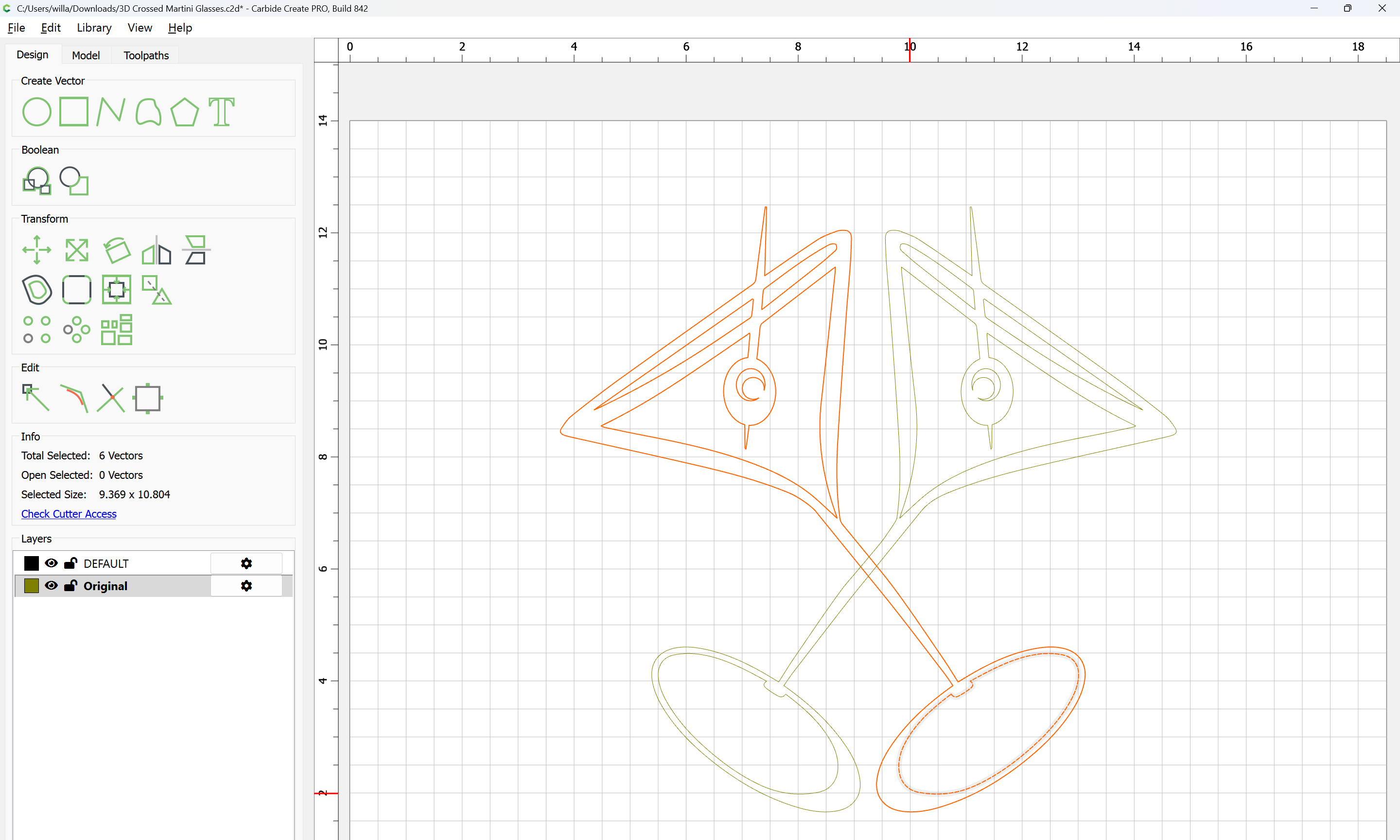Hide the DEFAULT layer with eye icon
The image size is (1400, 840).
(51, 563)
